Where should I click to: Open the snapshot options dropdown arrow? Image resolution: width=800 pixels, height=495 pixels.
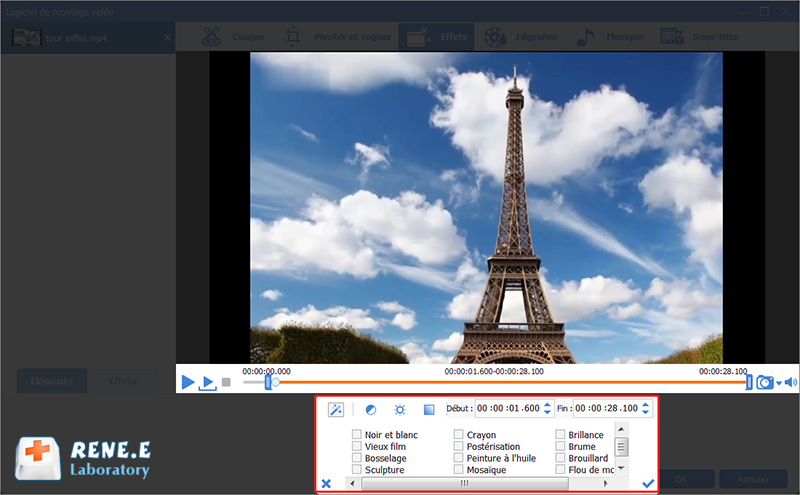[x=779, y=383]
